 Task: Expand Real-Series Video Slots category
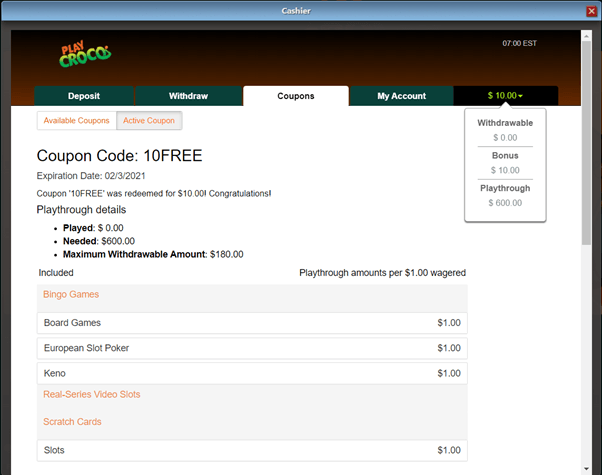tap(91, 394)
